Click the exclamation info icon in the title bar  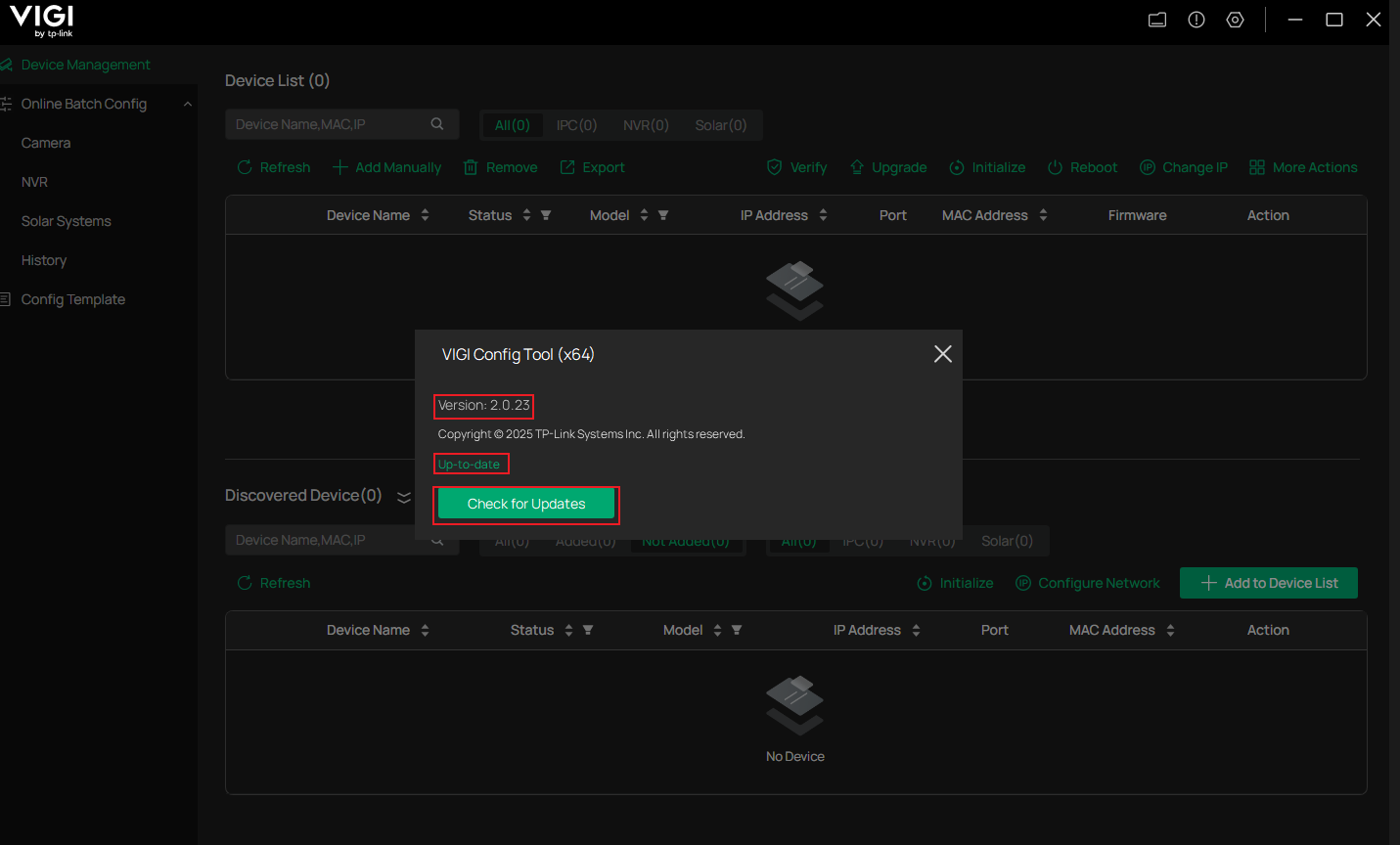pyautogui.click(x=1197, y=20)
